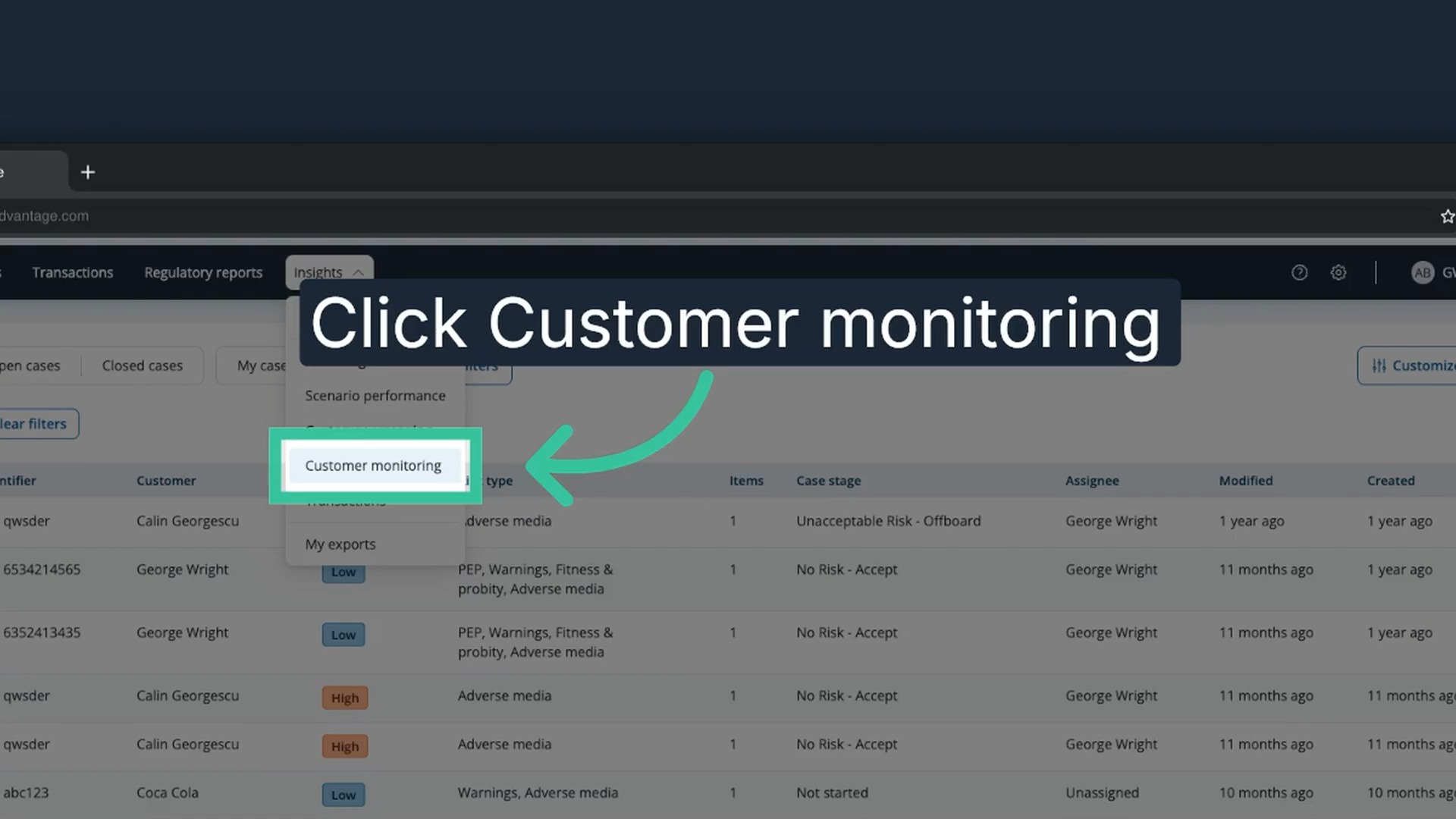Click Warnings, Adverse media alert type
Image resolution: width=1456 pixels, height=819 pixels.
pyautogui.click(x=538, y=792)
